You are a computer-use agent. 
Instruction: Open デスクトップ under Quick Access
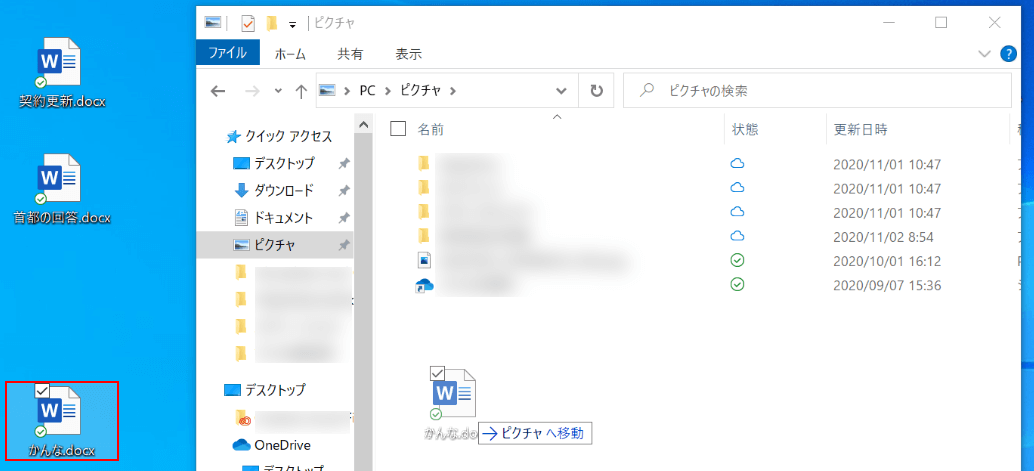(275, 163)
